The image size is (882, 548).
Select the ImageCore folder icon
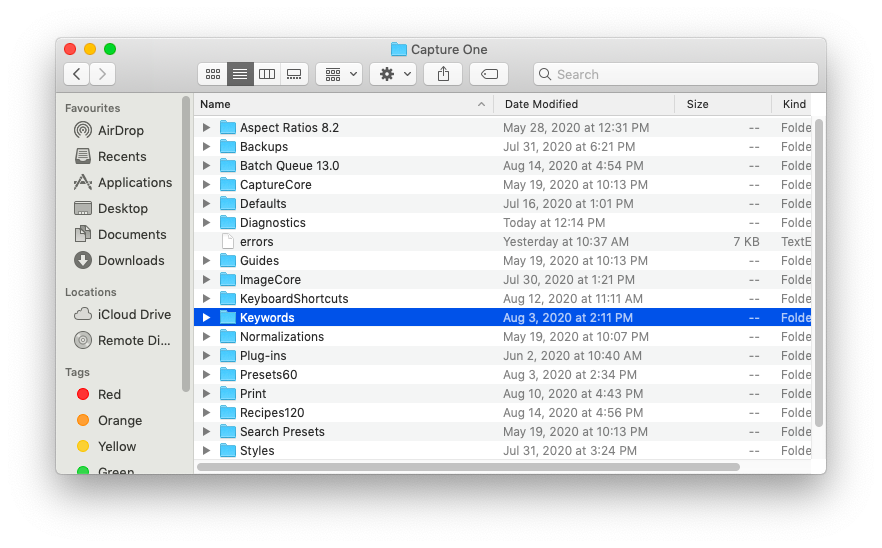[228, 280]
